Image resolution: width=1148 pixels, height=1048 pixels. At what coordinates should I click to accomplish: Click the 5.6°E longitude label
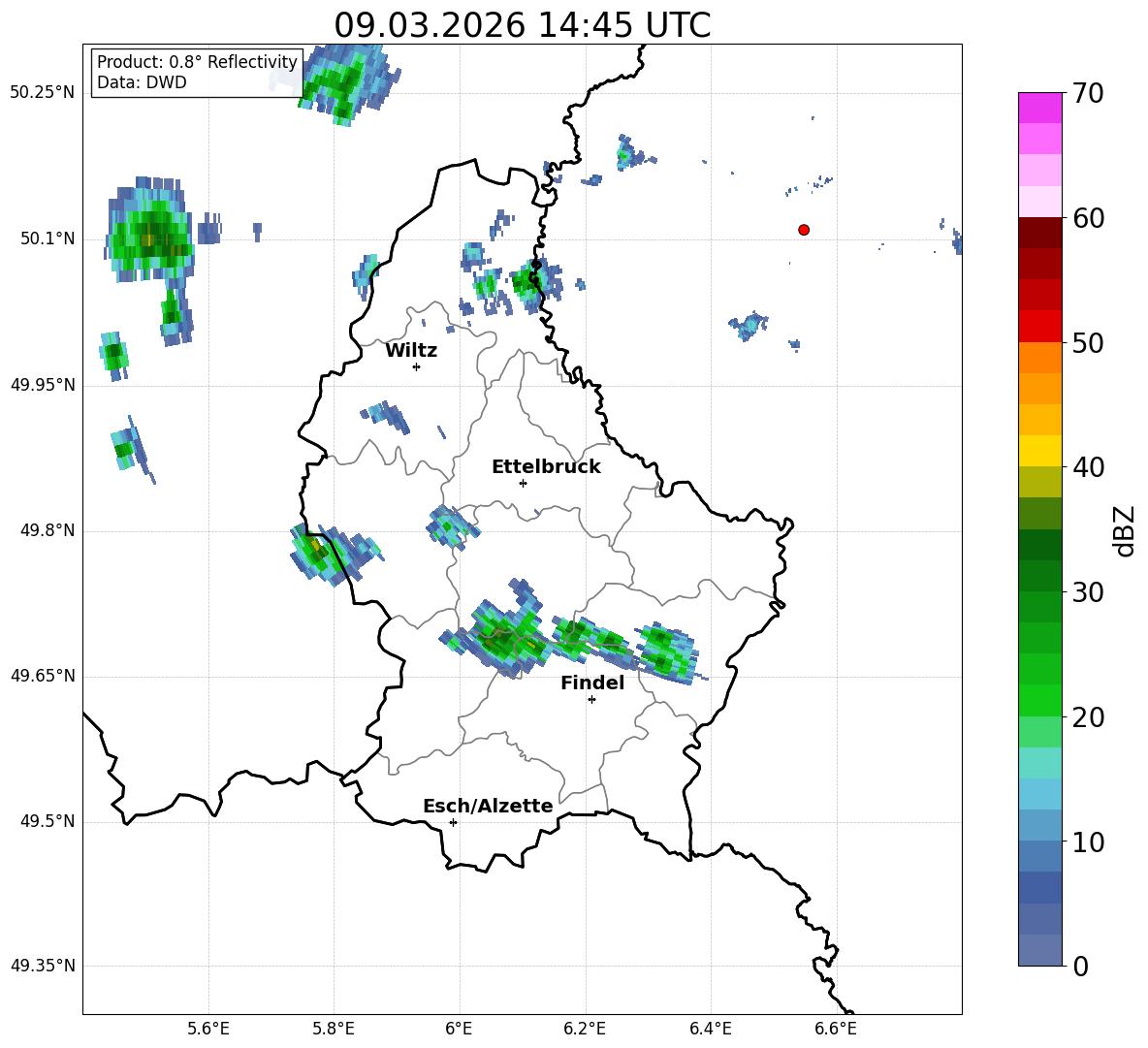point(208,1029)
